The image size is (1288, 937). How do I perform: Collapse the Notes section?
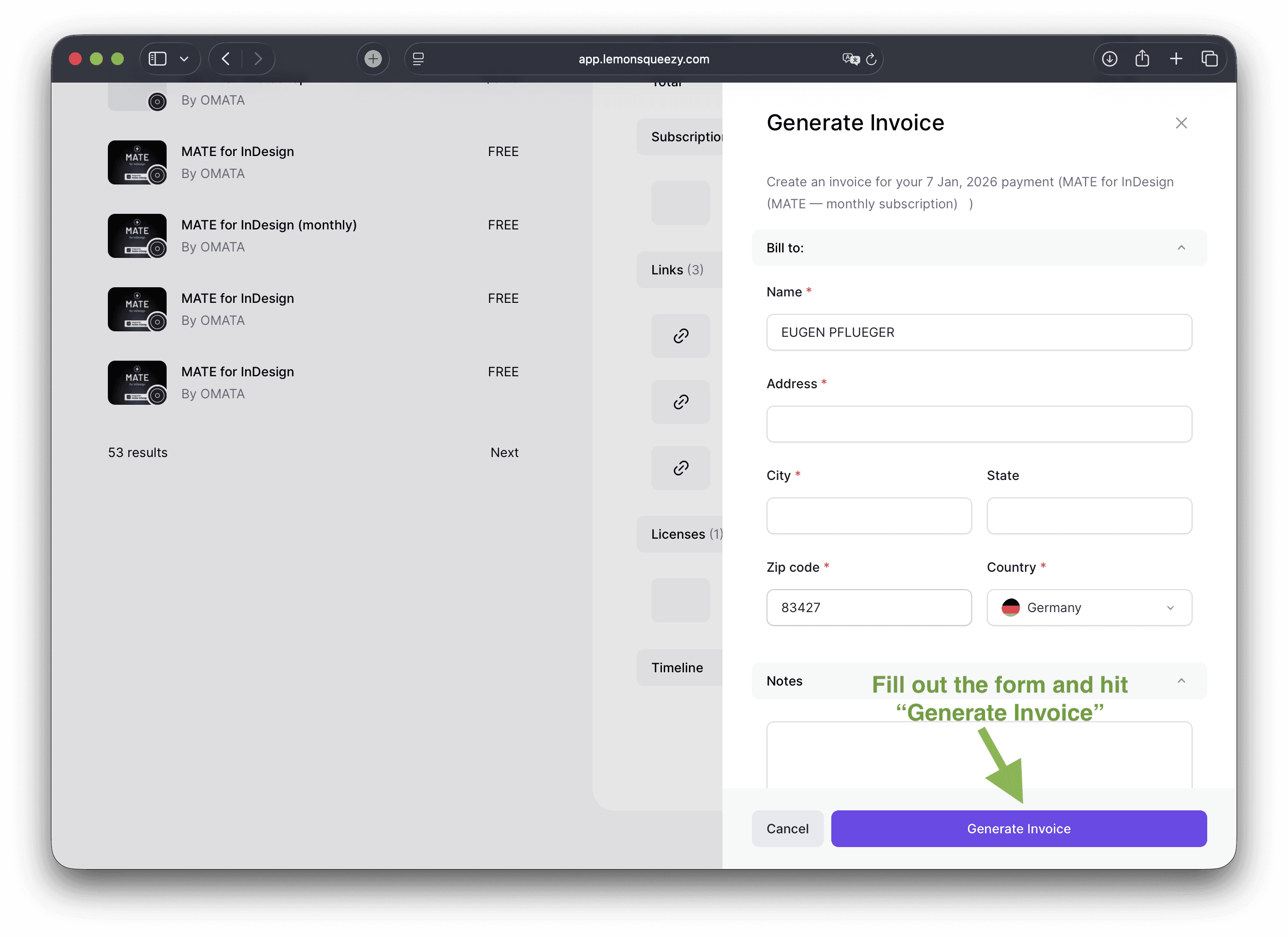coord(1181,680)
